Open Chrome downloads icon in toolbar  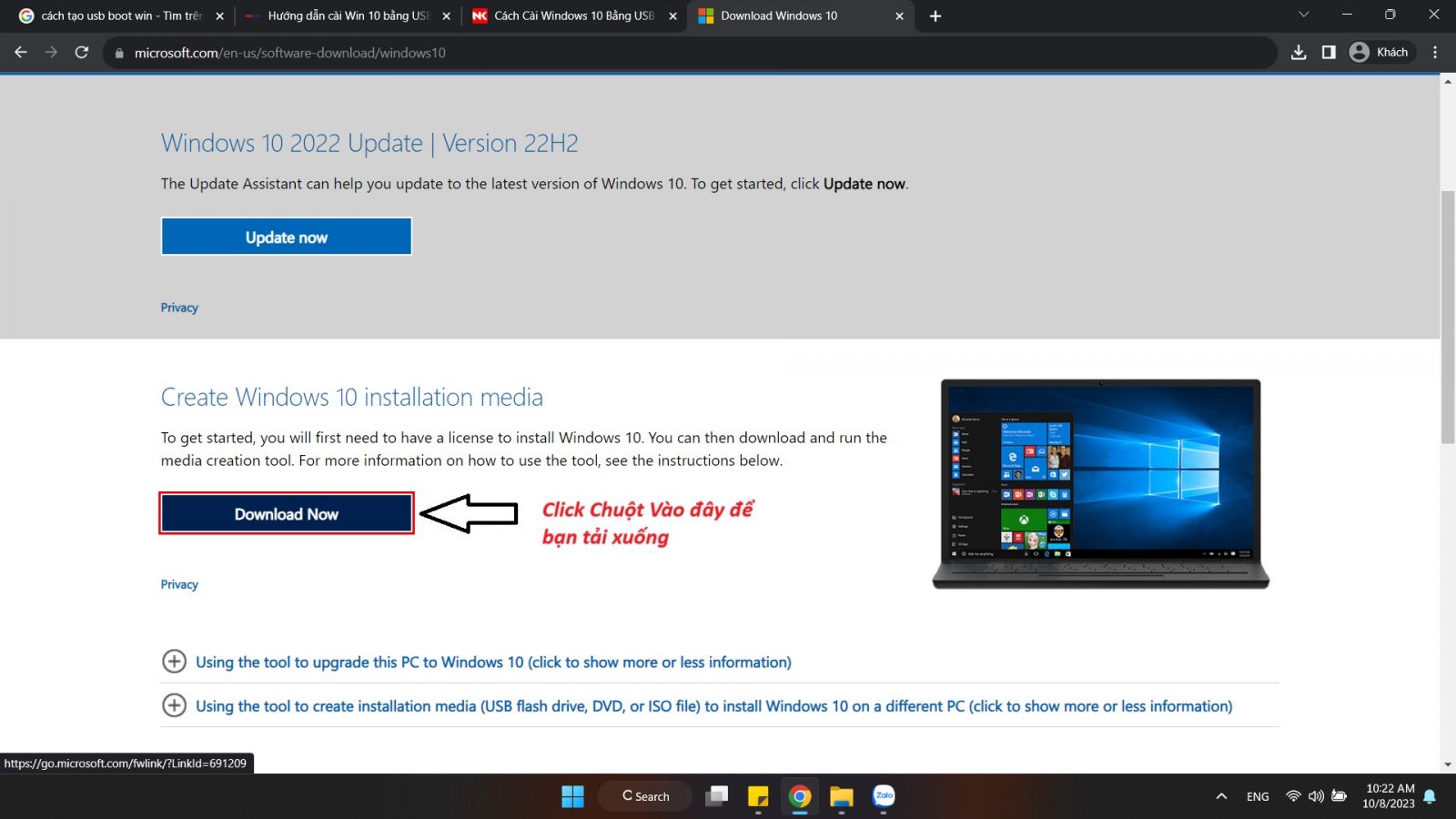point(1299,52)
